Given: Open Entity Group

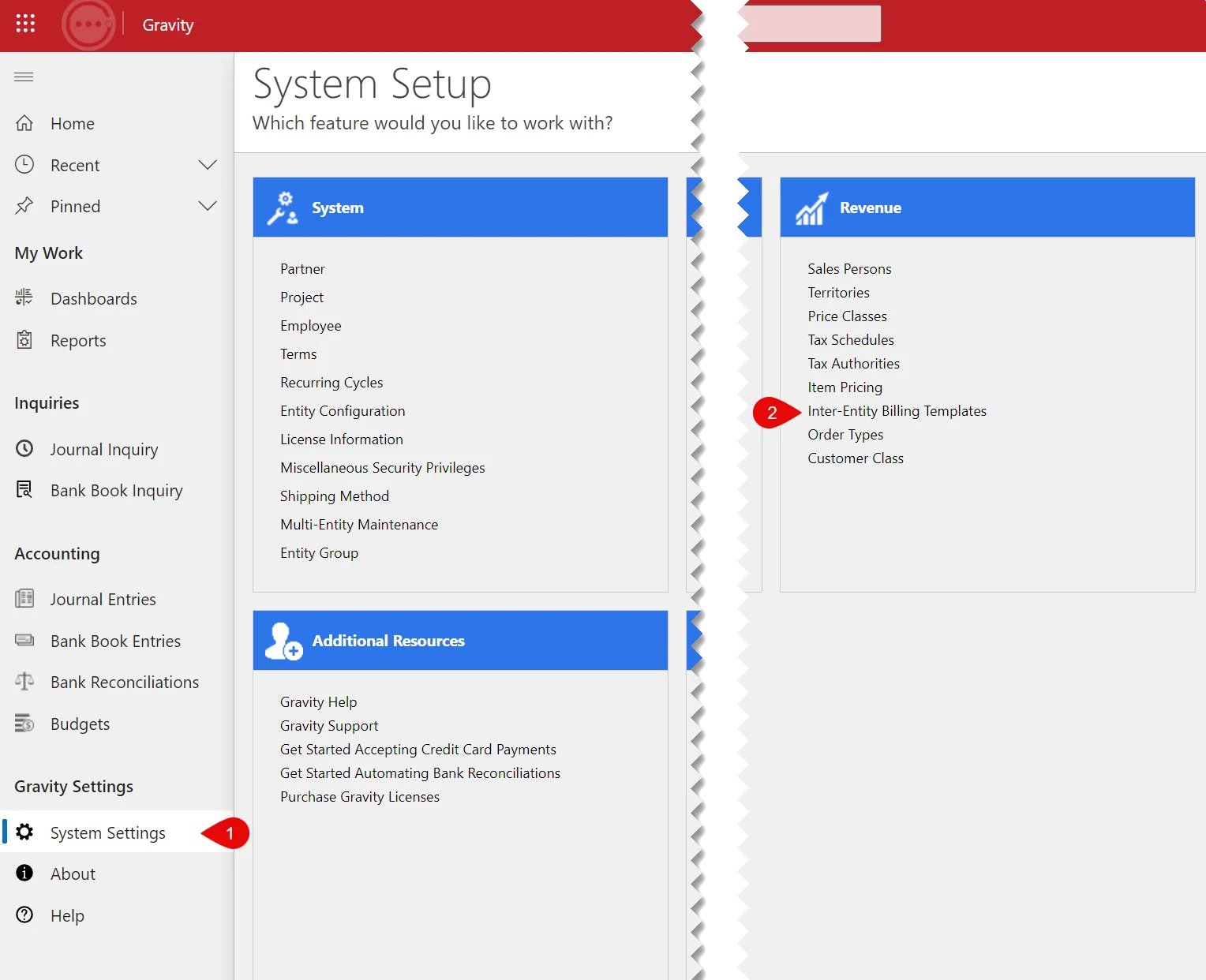Looking at the screenshot, I should click(319, 553).
